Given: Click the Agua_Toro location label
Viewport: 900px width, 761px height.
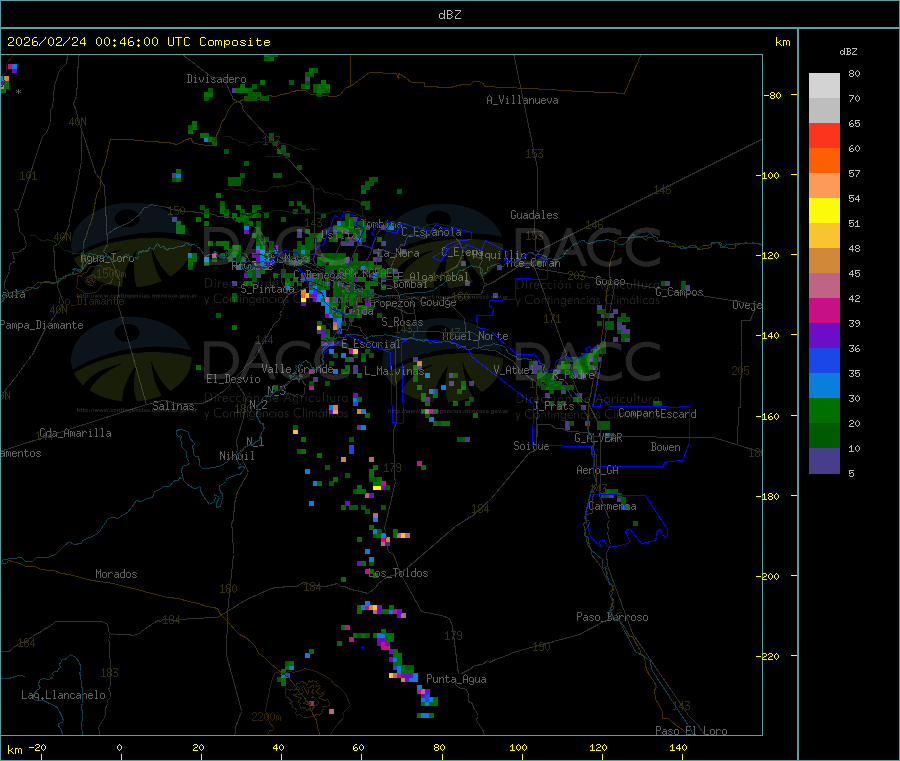Looking at the screenshot, I should point(107,258).
